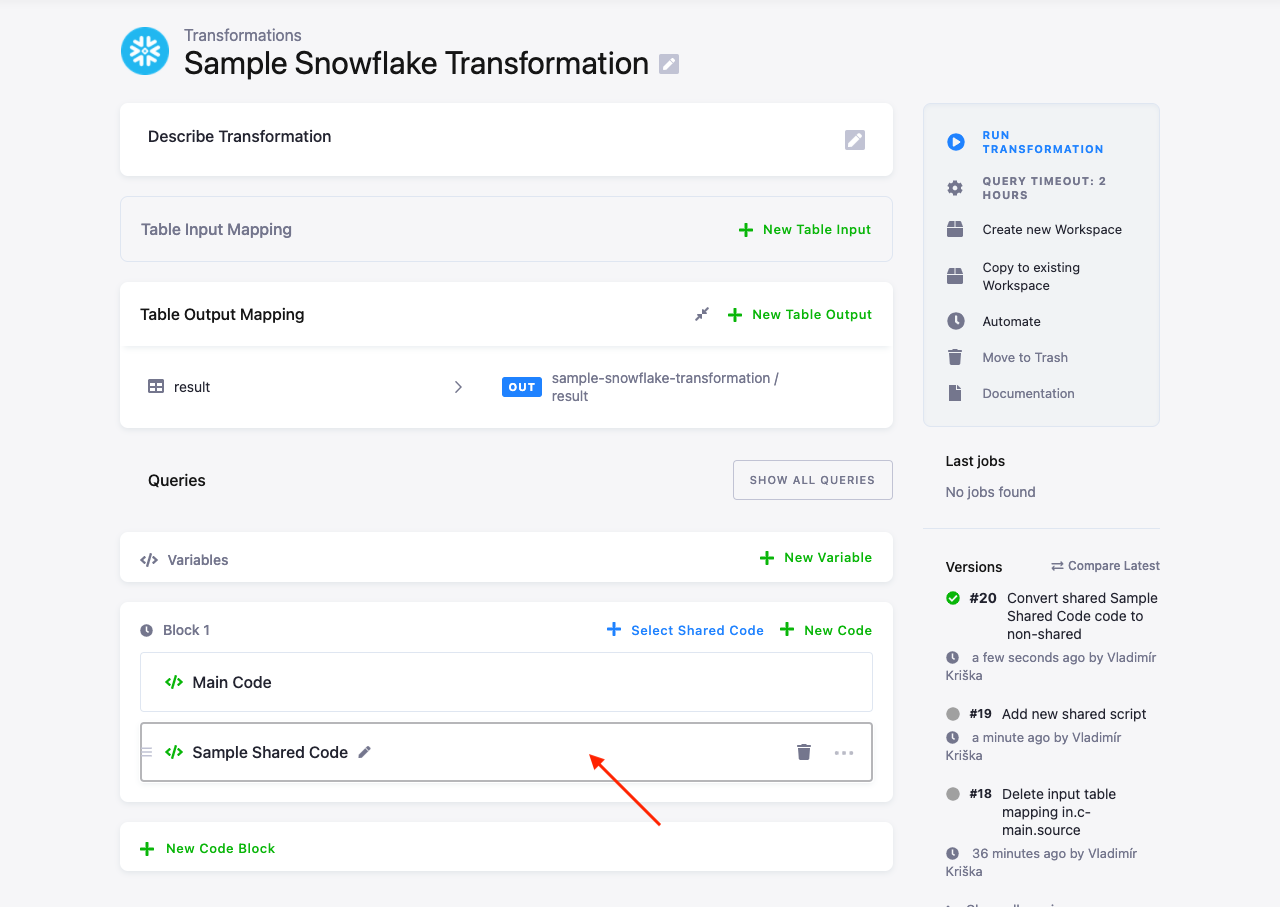Open the Sample Shared Code row
The image size is (1280, 907).
506,752
